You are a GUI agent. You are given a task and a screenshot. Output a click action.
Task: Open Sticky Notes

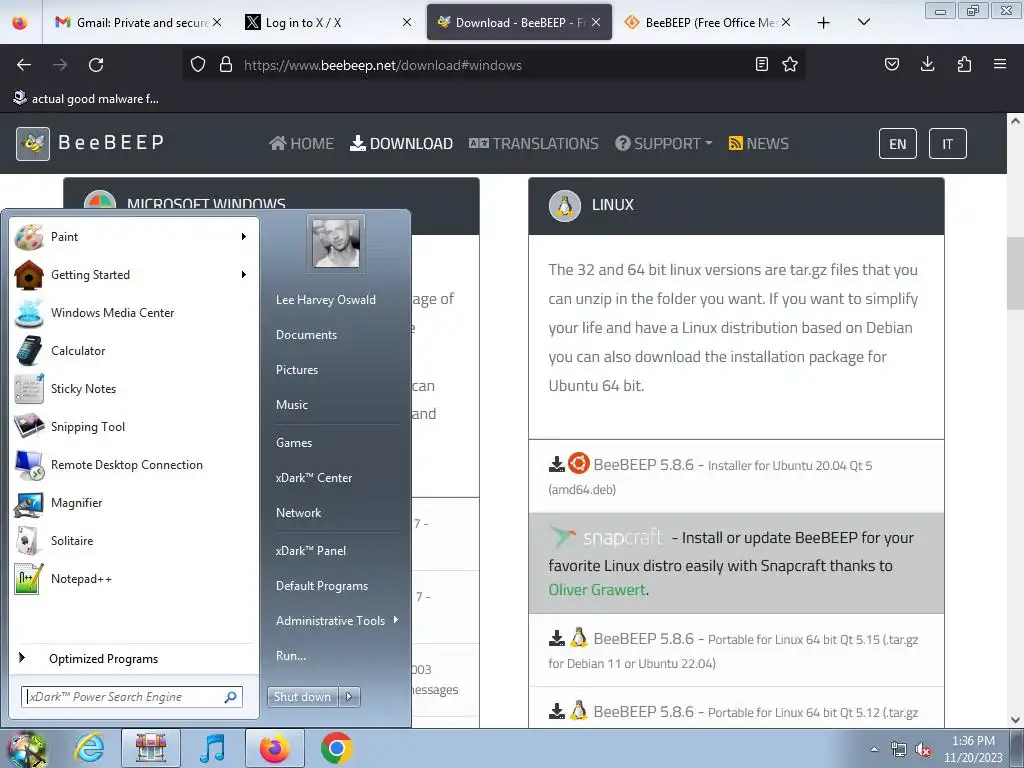133,389
